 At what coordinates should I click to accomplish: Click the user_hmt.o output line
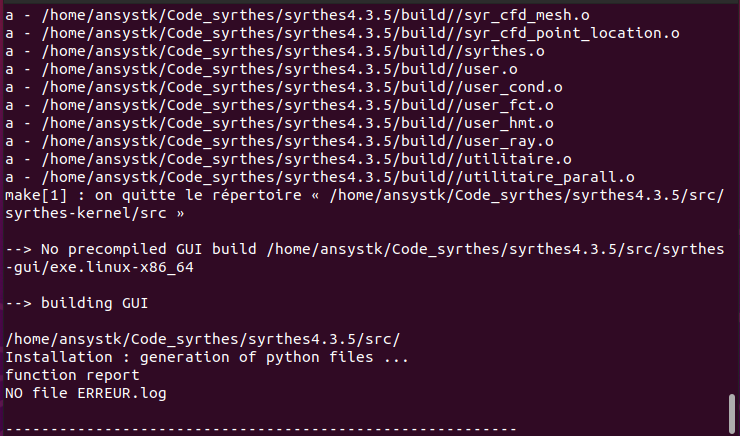point(279,123)
